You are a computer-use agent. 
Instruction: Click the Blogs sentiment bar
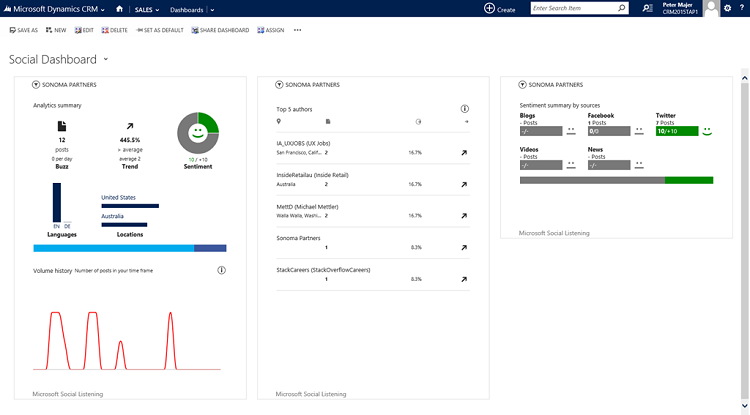541,131
